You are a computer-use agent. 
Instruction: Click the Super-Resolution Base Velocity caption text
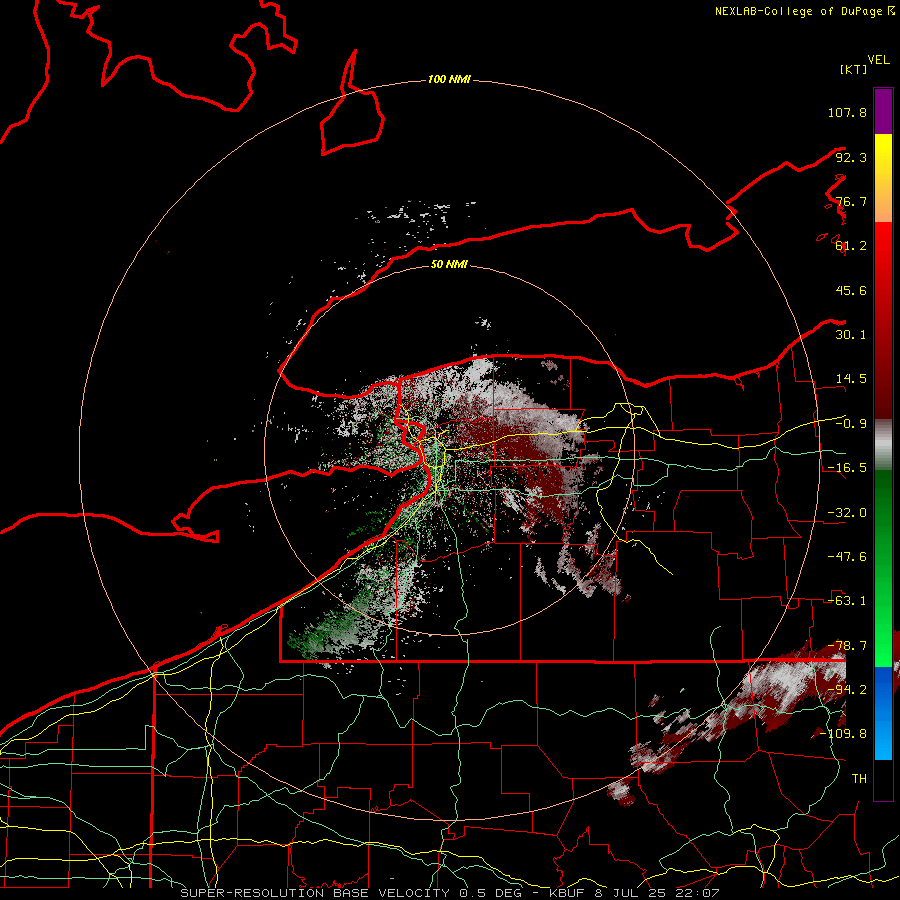[449, 893]
